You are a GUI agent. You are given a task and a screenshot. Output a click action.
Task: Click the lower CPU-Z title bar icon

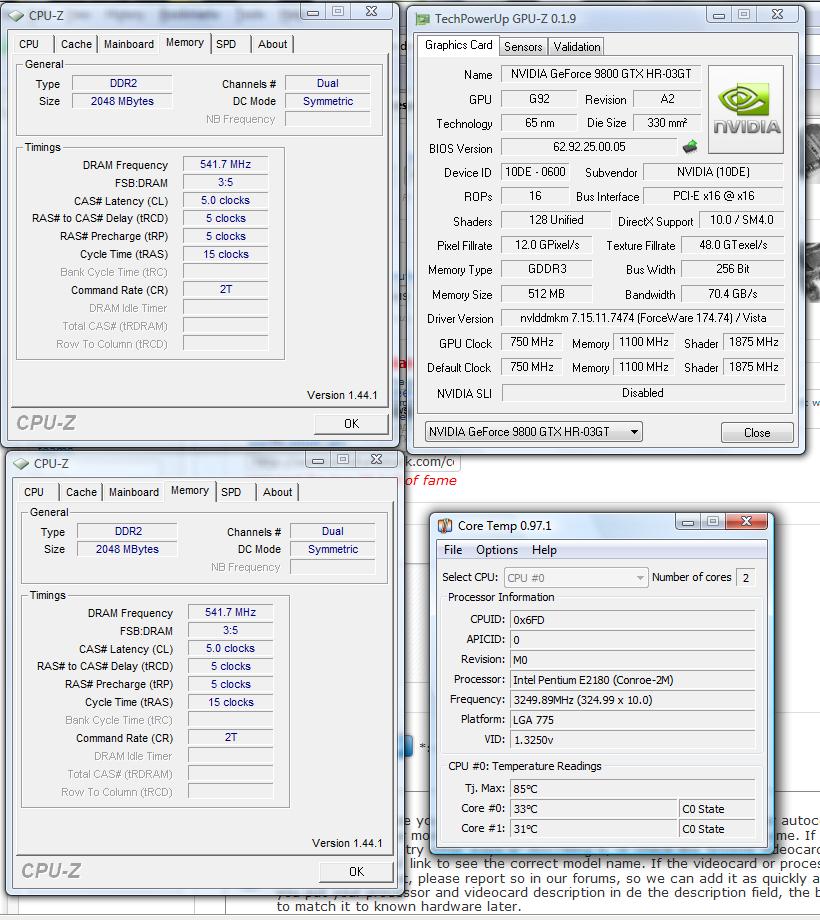pyautogui.click(x=22, y=464)
